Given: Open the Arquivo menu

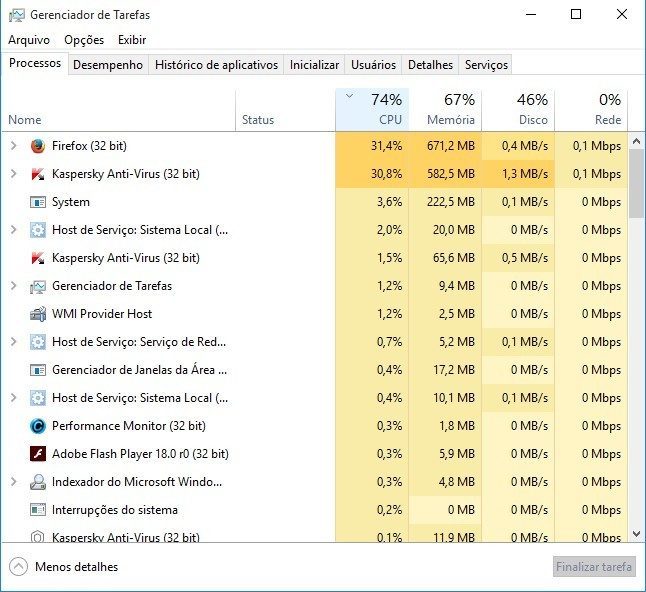Looking at the screenshot, I should [29, 40].
